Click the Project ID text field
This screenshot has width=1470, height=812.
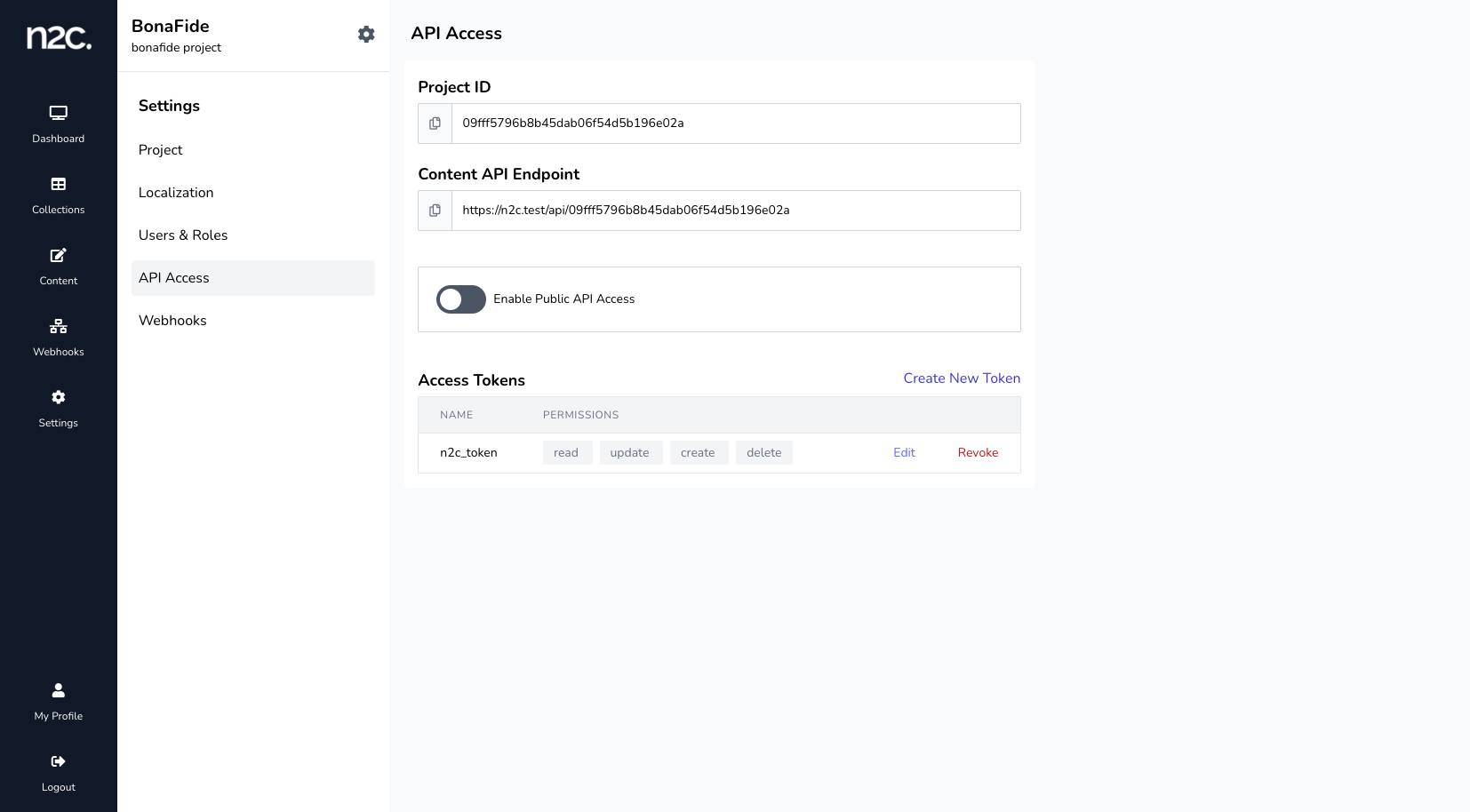pyautogui.click(x=735, y=123)
